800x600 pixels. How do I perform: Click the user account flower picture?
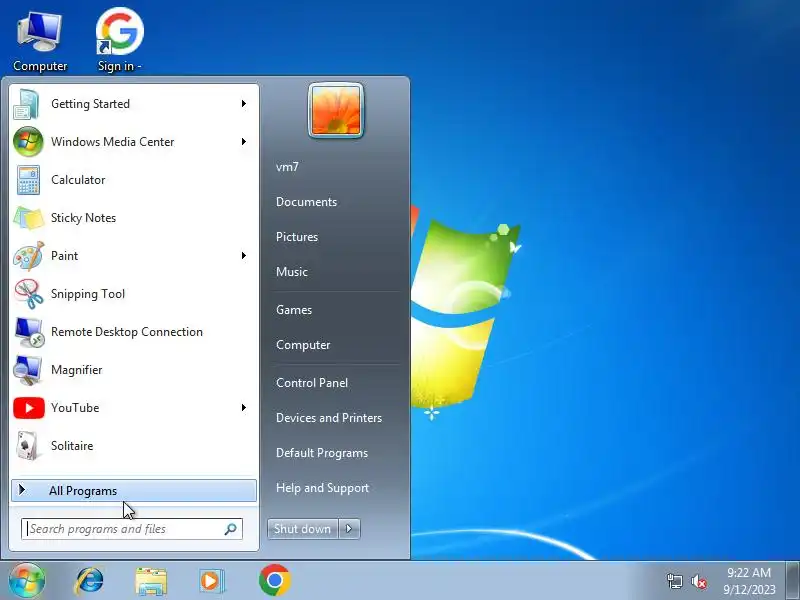point(336,110)
